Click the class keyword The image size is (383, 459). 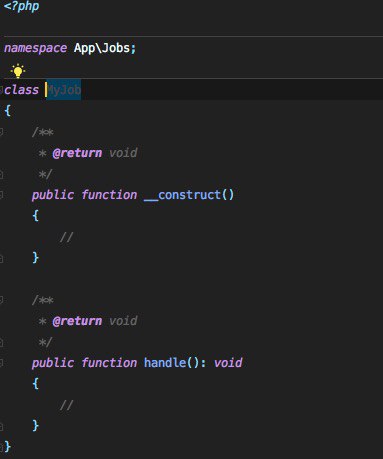click(x=21, y=90)
